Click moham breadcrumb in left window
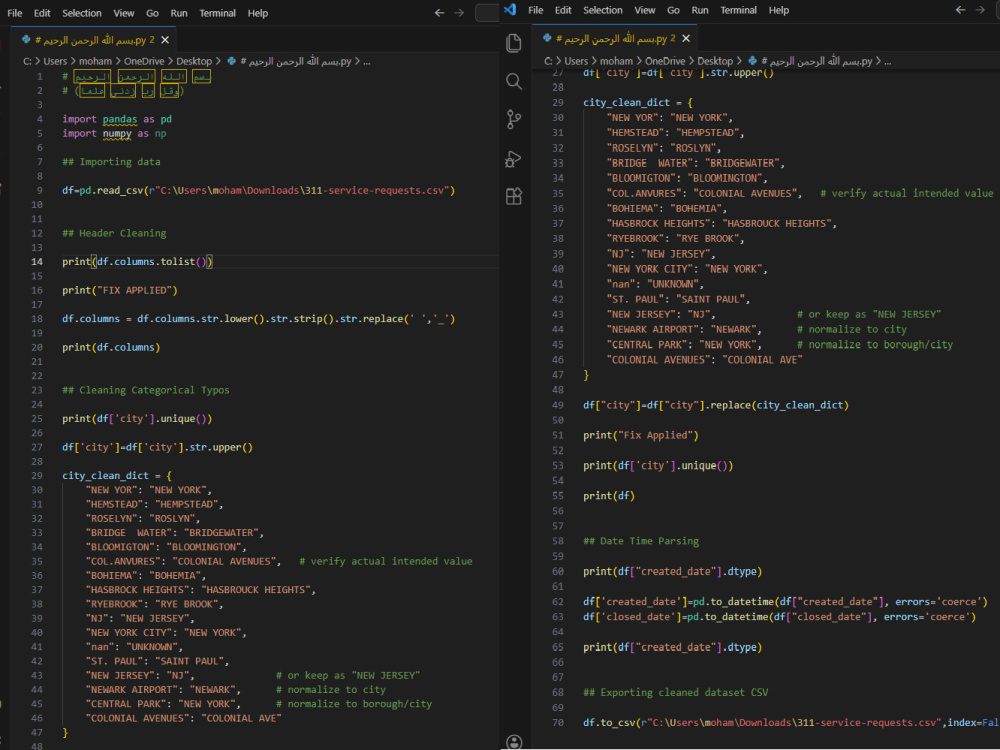Screen dimensions: 1000x750 coord(95,61)
